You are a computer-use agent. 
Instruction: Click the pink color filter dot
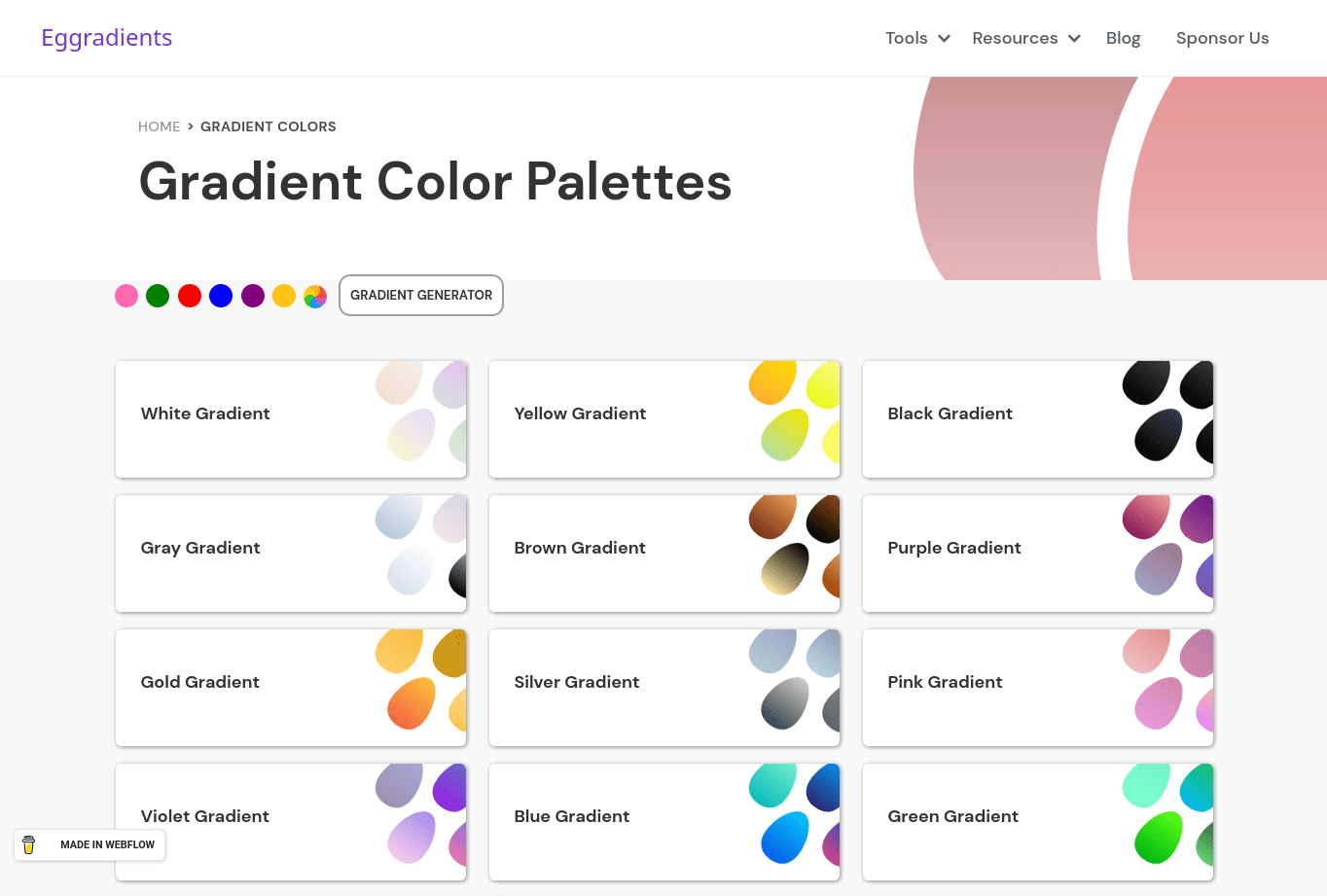tap(126, 296)
